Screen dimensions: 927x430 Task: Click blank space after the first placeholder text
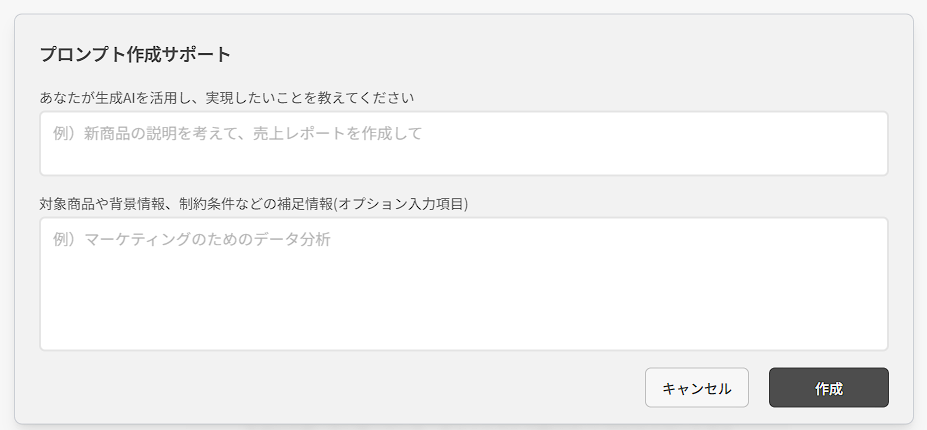coord(650,134)
